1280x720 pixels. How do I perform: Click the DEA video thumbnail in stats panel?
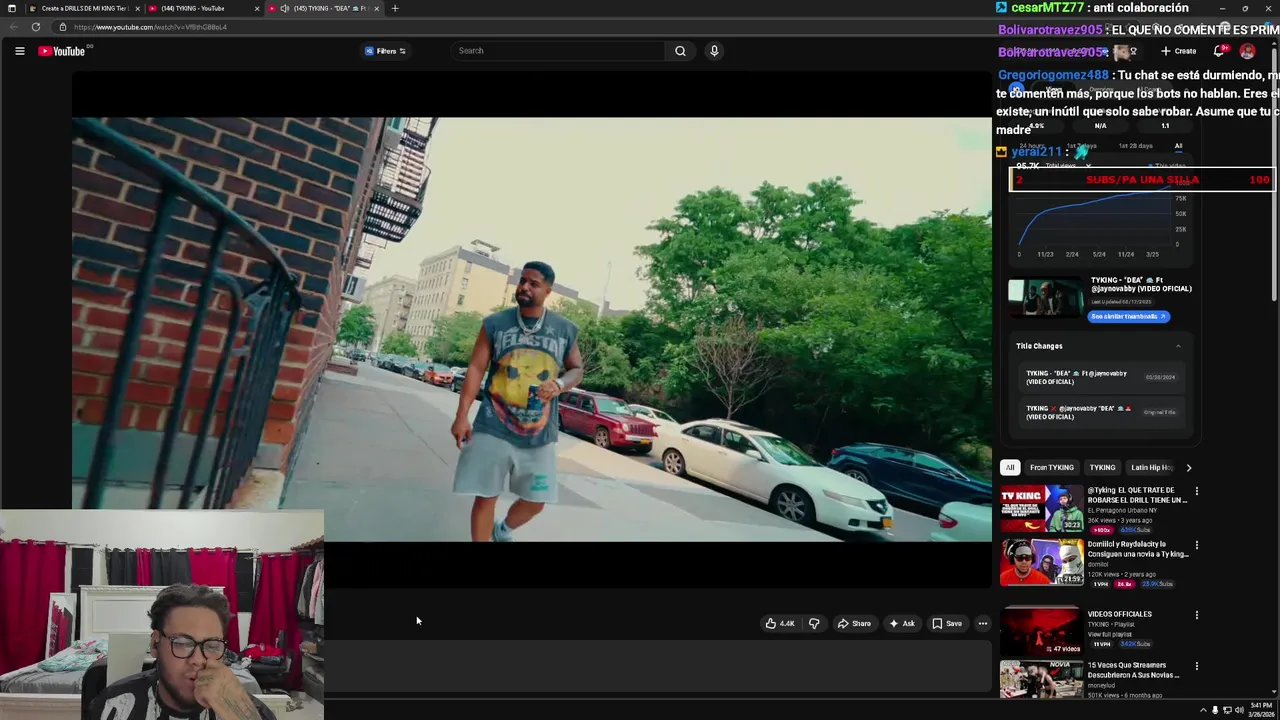pyautogui.click(x=1045, y=297)
